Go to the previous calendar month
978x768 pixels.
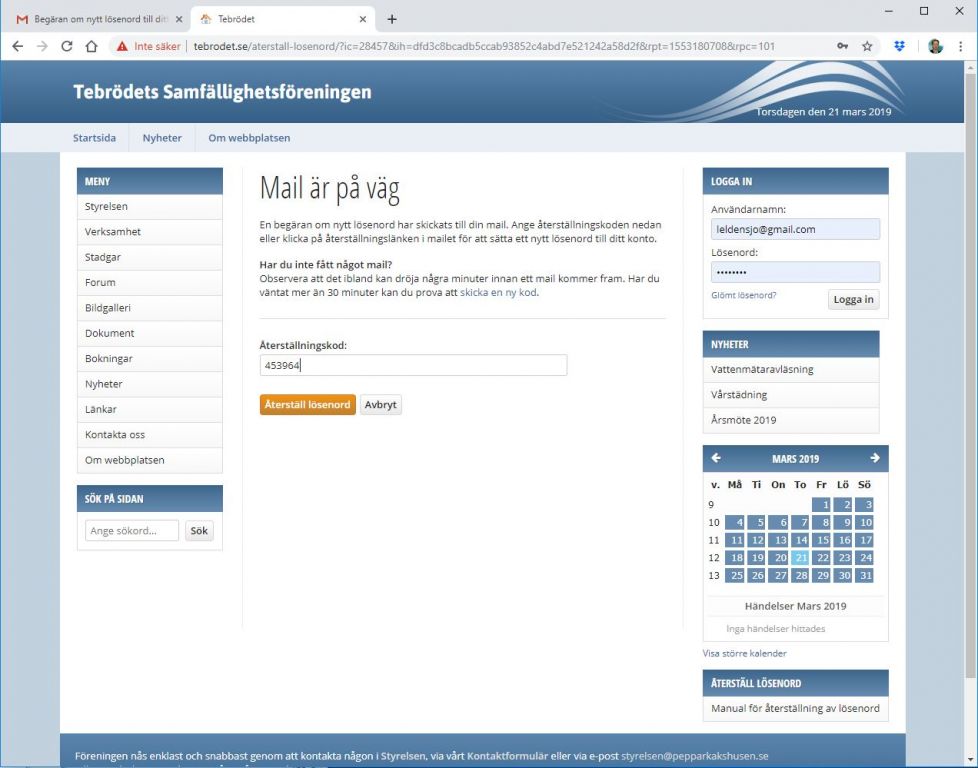(x=716, y=458)
